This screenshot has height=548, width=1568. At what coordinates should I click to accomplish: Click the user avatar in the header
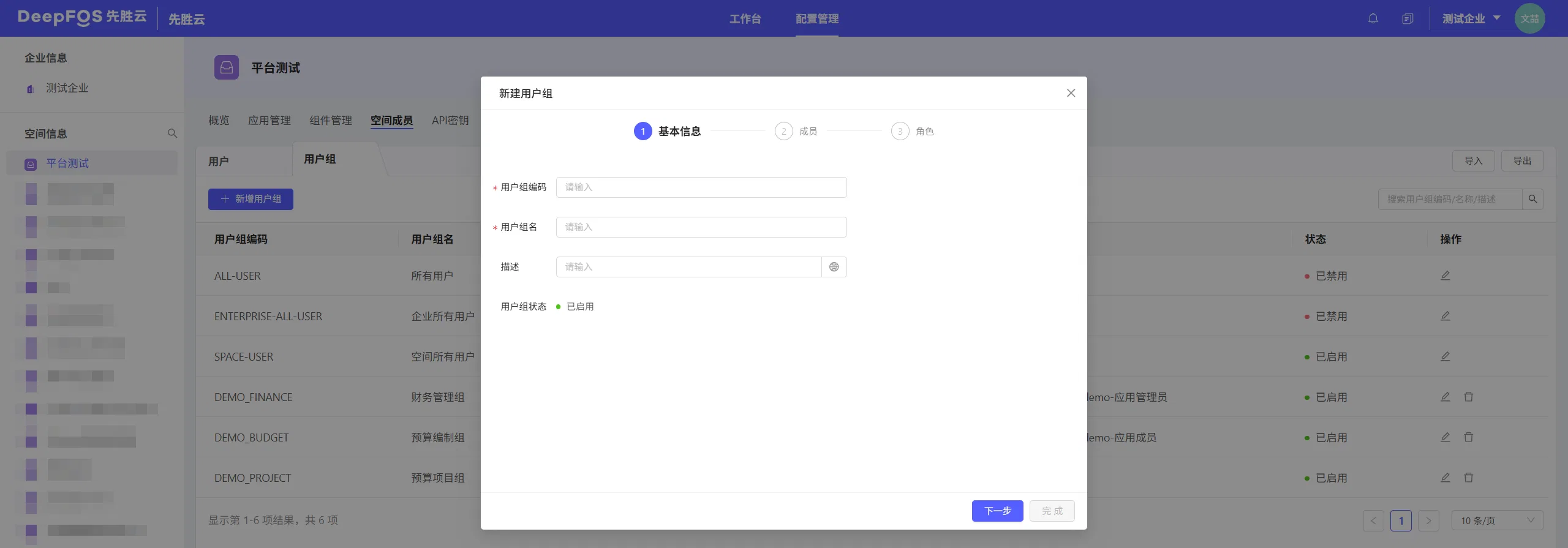[x=1529, y=18]
